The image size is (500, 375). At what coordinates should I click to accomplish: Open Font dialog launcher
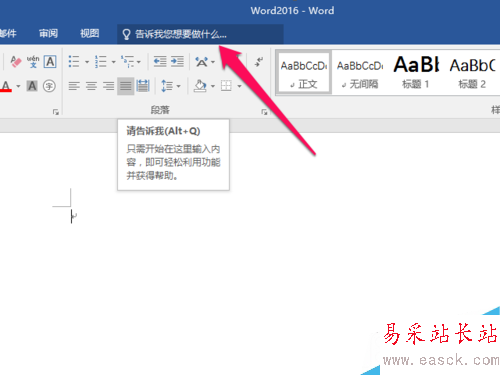tap(56, 112)
